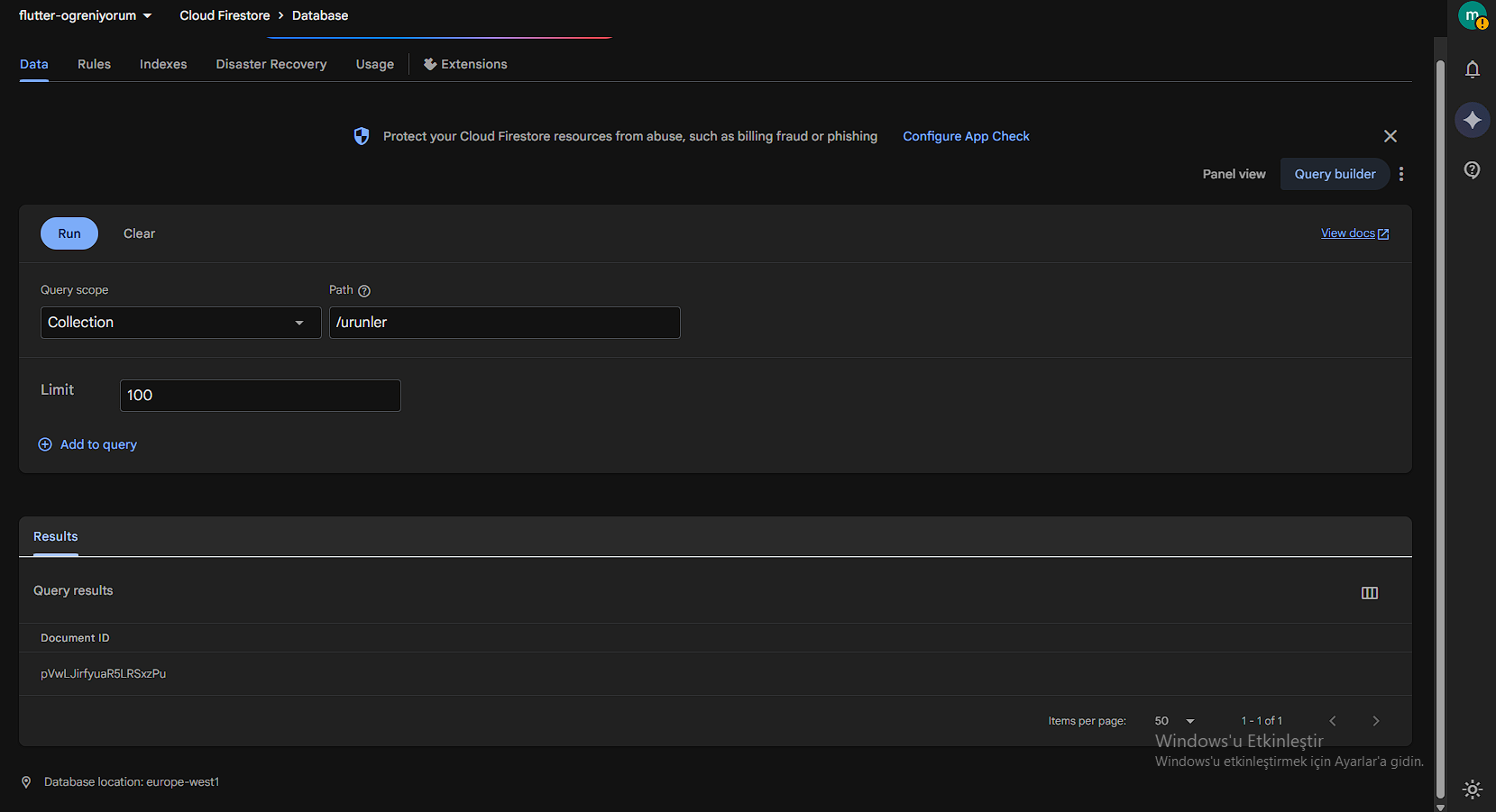Image resolution: width=1496 pixels, height=812 pixels.
Task: Open the Items per page dropdown
Action: 1174,721
